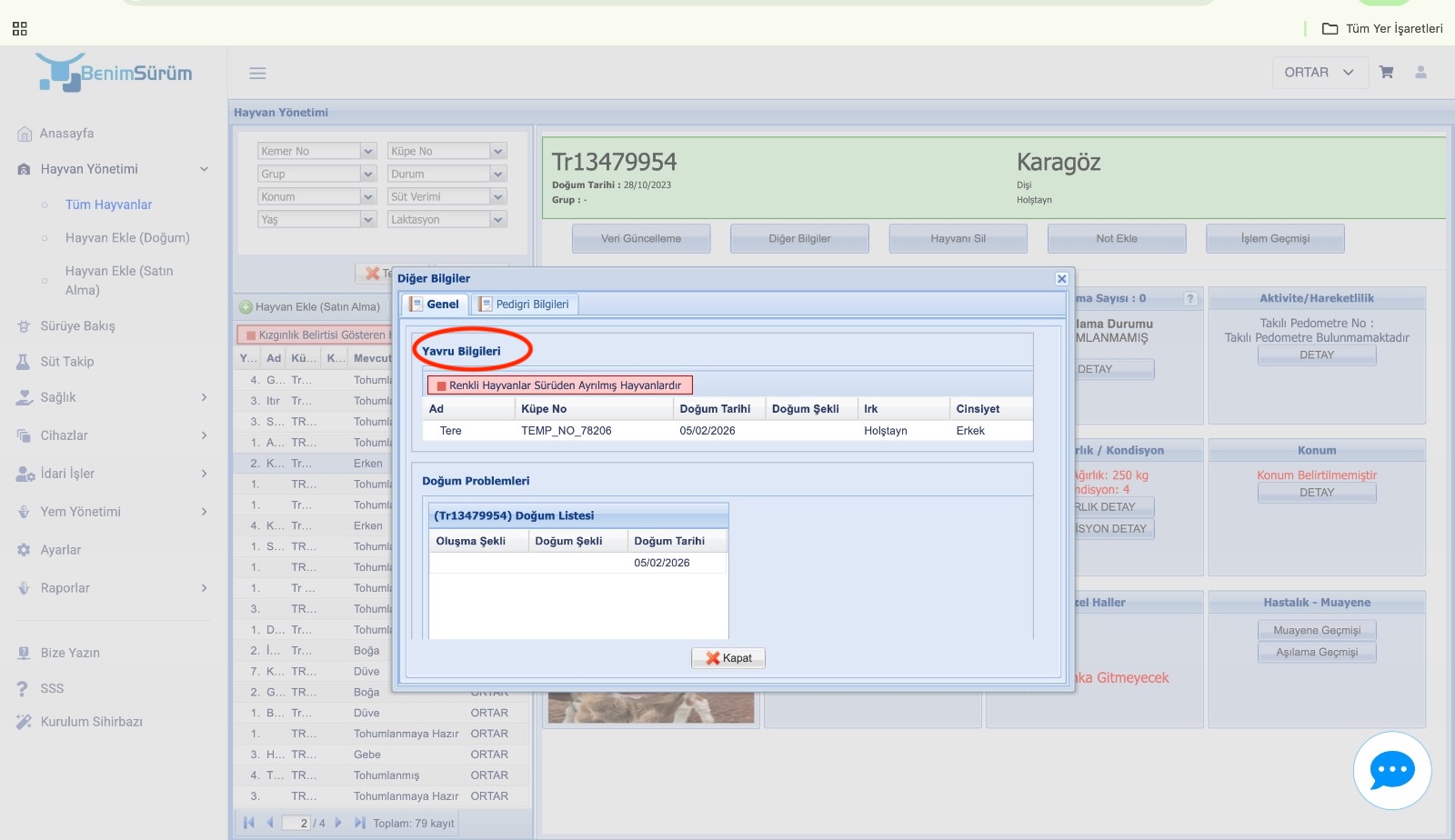Select the Gebe row in animal list
1455x840 pixels.
pos(382,755)
